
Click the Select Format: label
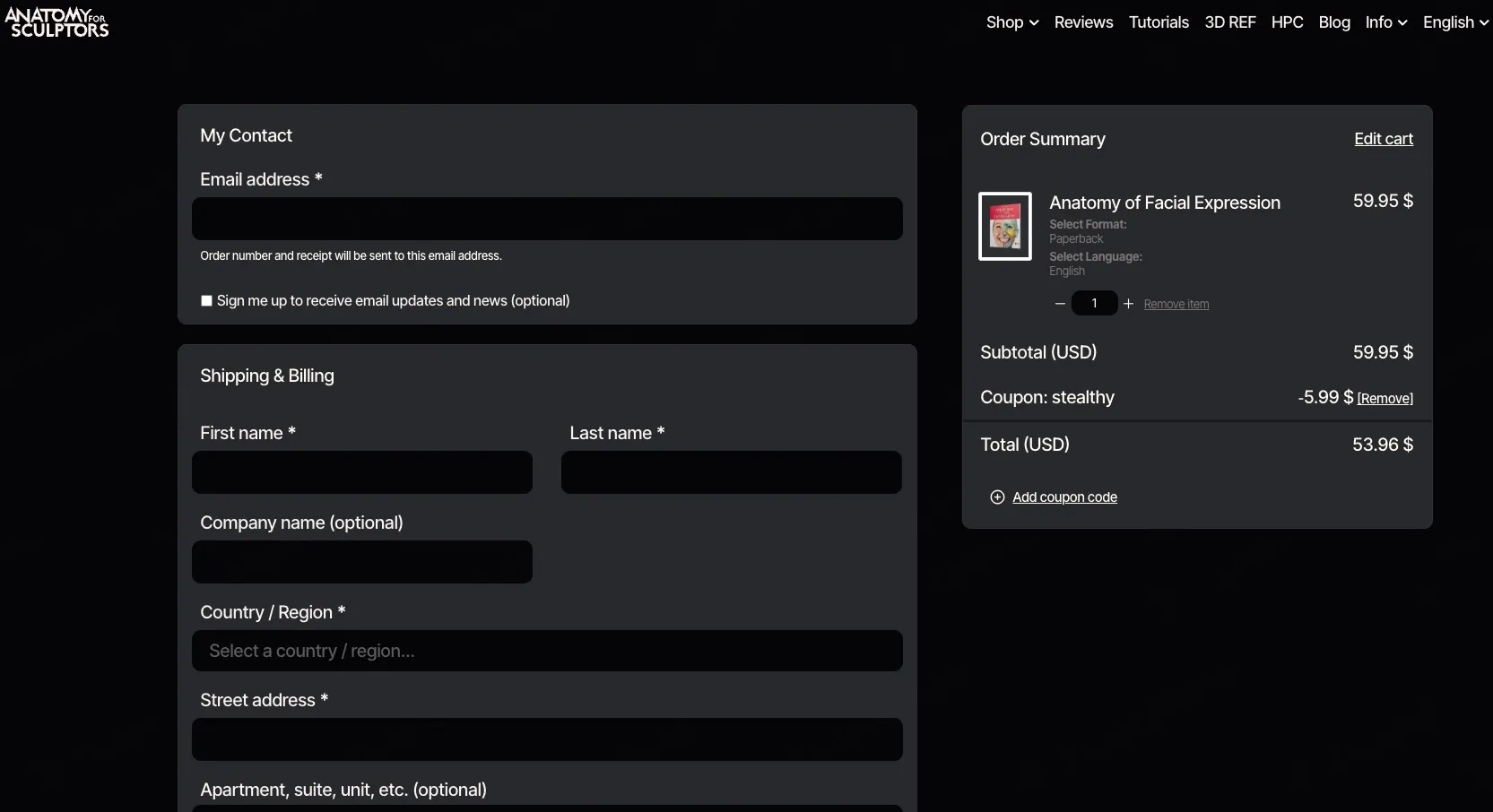1088,225
